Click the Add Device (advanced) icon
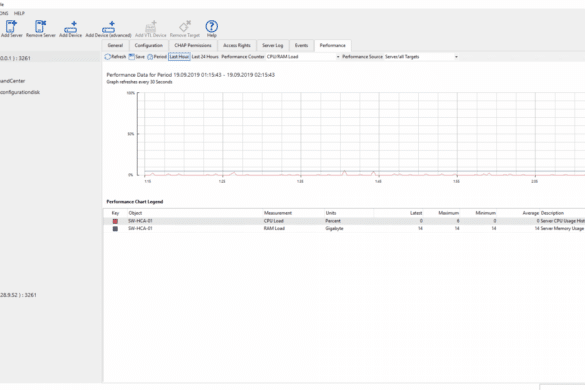The width and height of the screenshot is (585, 390). tap(108, 29)
